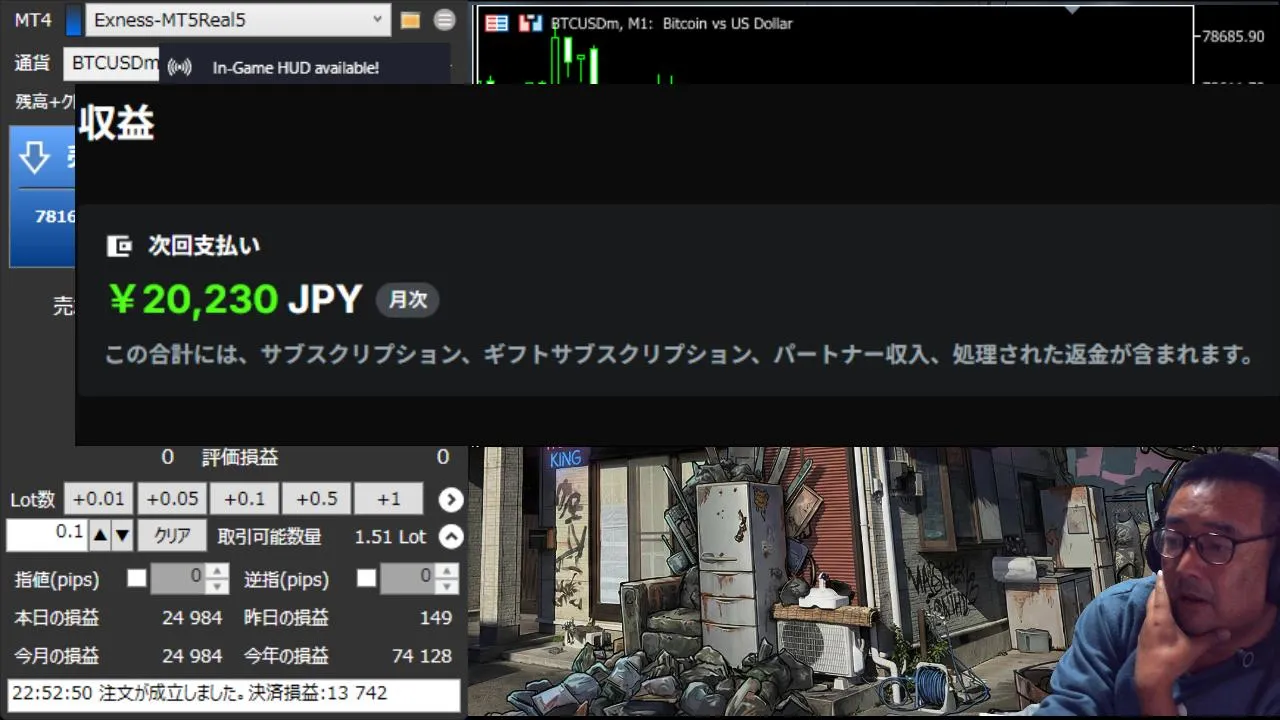Click the Lot数 label

click(33, 499)
